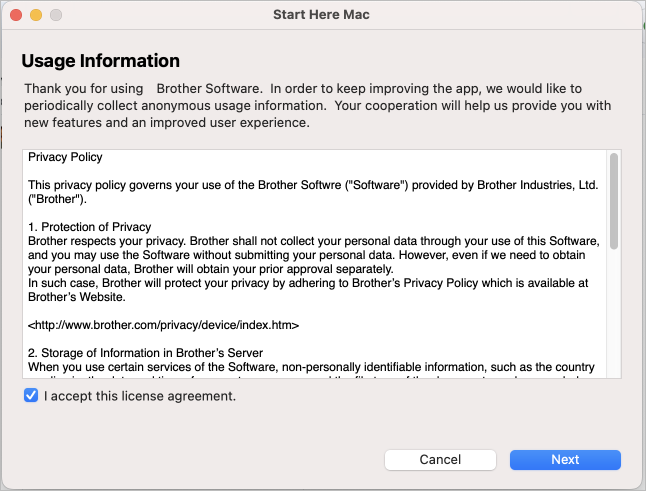The height and width of the screenshot is (491, 646).
Task: Click the line starting 'This privacy policy governs'
Action: 313,185
